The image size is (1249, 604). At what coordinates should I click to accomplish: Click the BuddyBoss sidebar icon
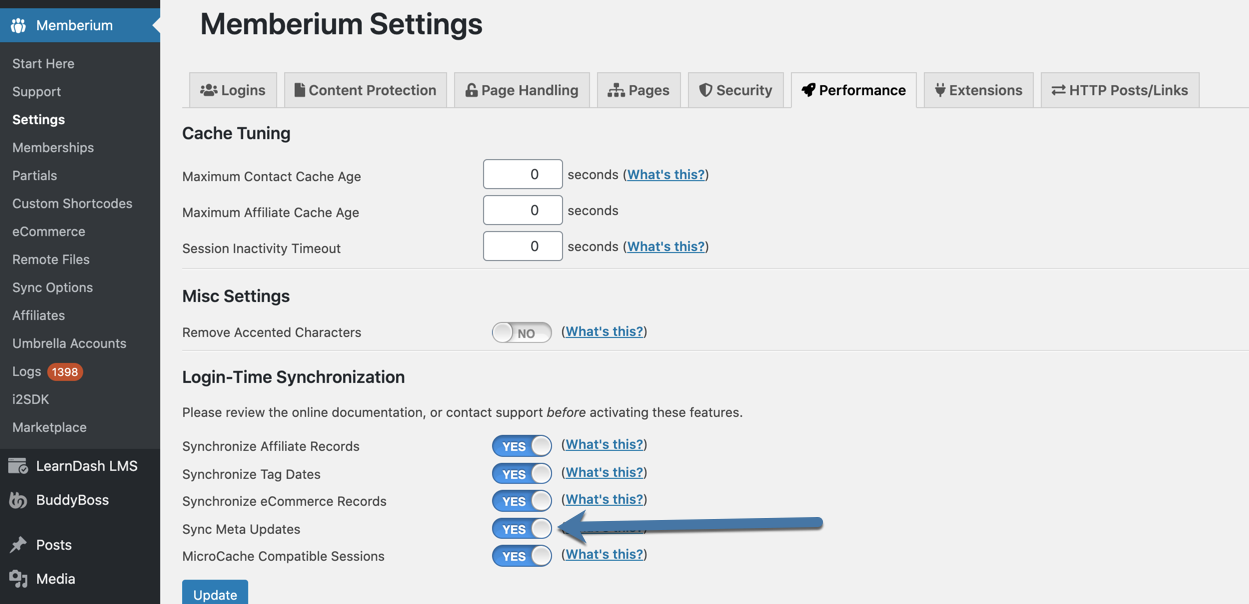[x=18, y=500]
